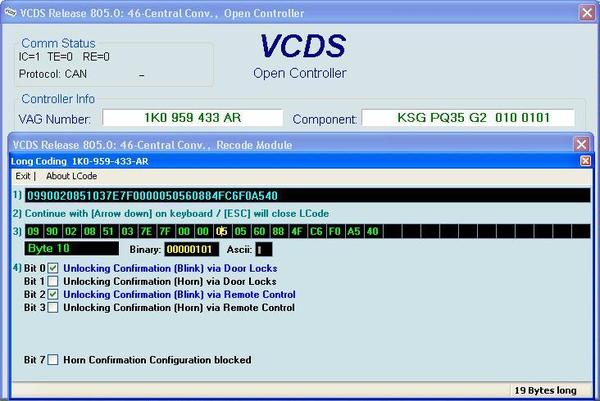Select byte cell 90 in byte row
The image size is (600, 401).
point(52,231)
